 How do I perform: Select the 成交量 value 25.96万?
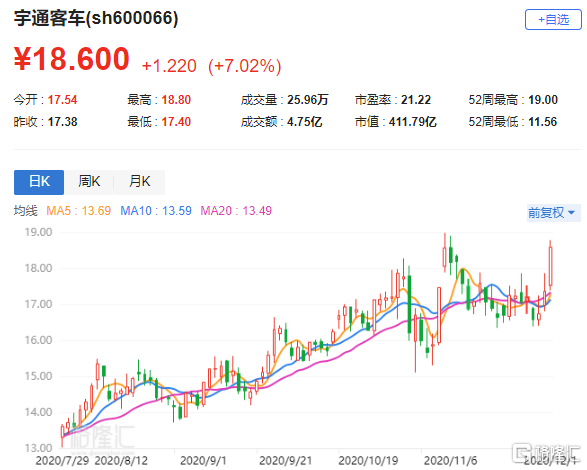coord(308,100)
